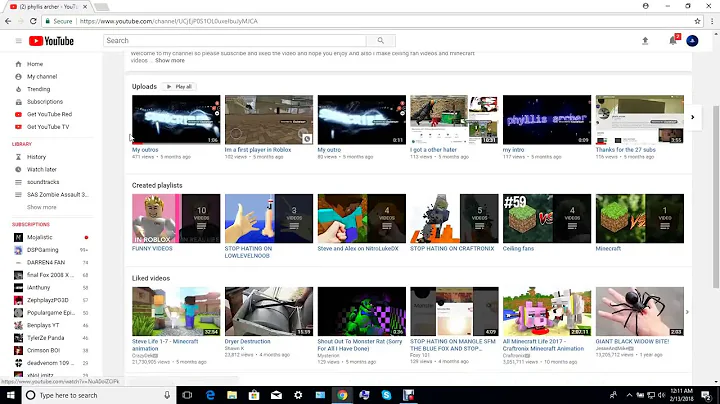Open Action Center notifications icon
This screenshot has width=720, height=404.
[x=706, y=395]
